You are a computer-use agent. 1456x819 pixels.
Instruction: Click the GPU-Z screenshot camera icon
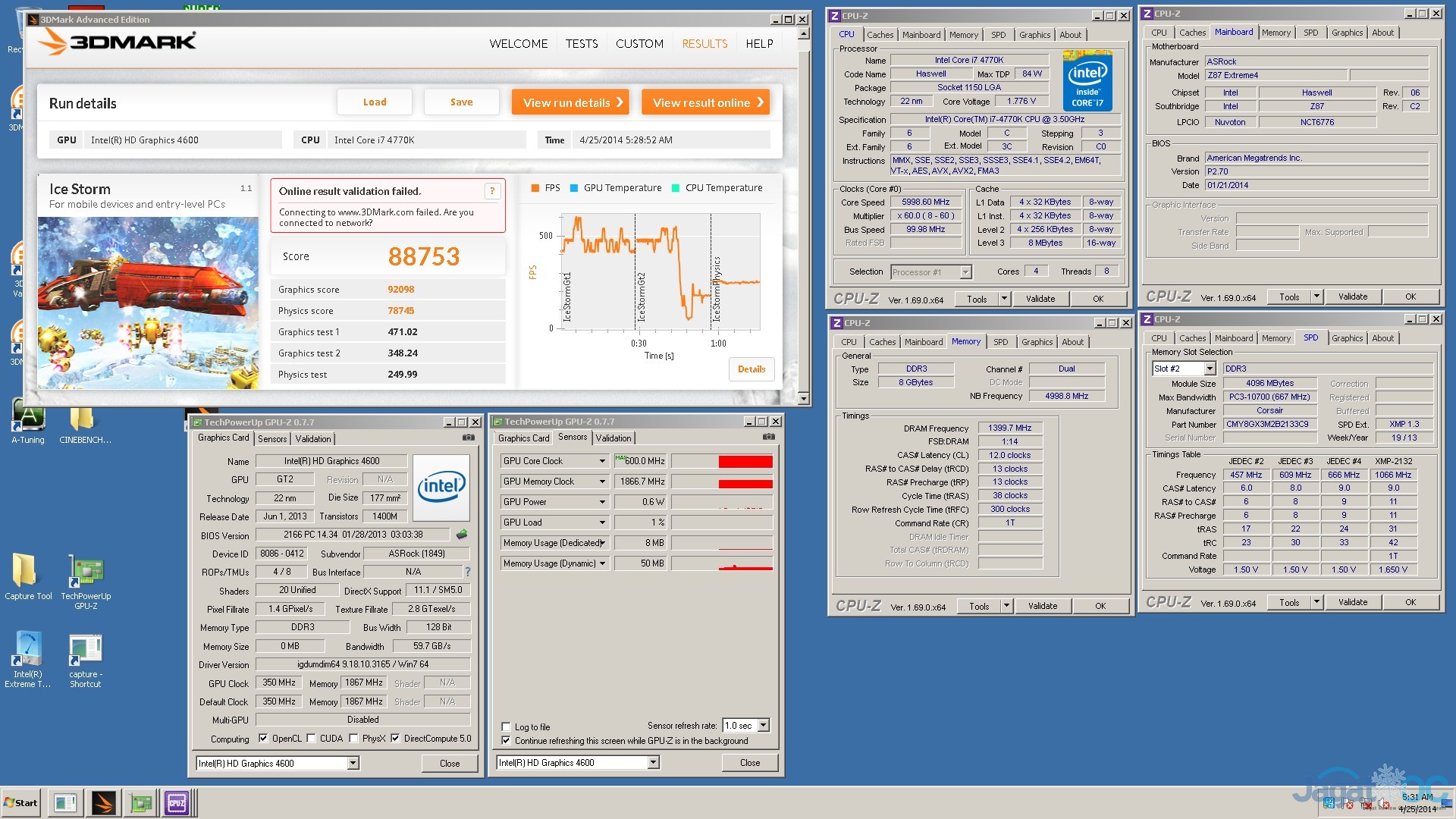click(469, 438)
